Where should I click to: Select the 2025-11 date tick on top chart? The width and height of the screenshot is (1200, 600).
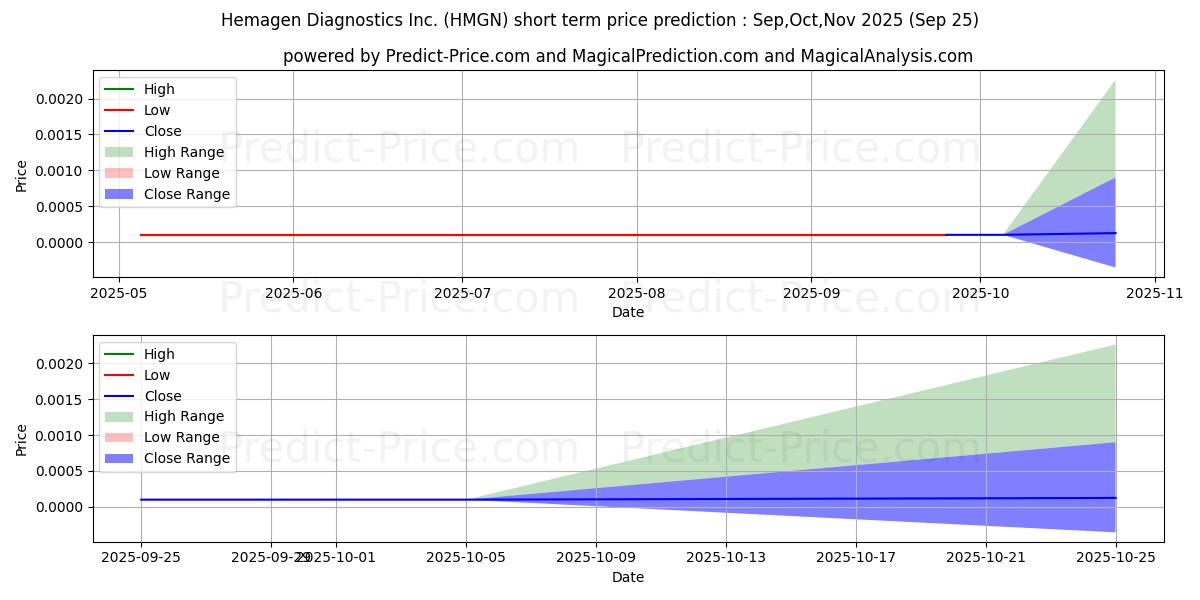tap(1155, 294)
